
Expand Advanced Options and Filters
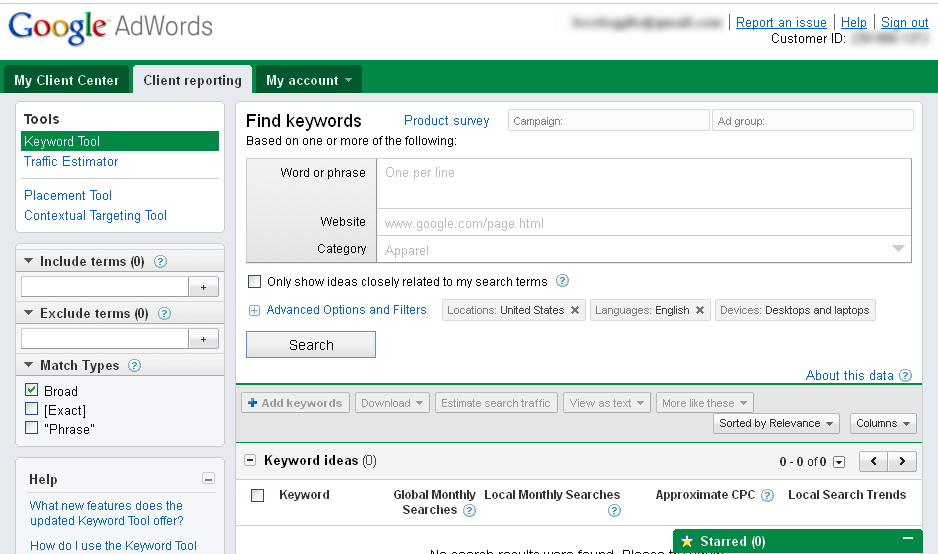[x=346, y=310]
